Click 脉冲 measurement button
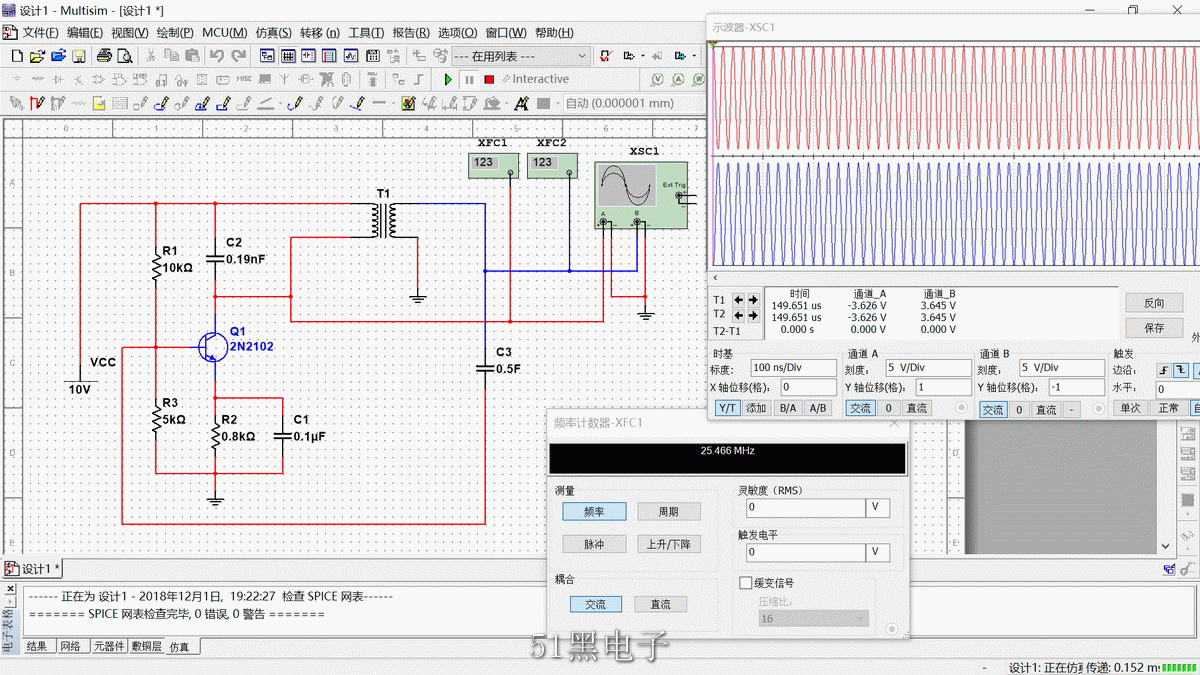The height and width of the screenshot is (675, 1200). point(594,544)
